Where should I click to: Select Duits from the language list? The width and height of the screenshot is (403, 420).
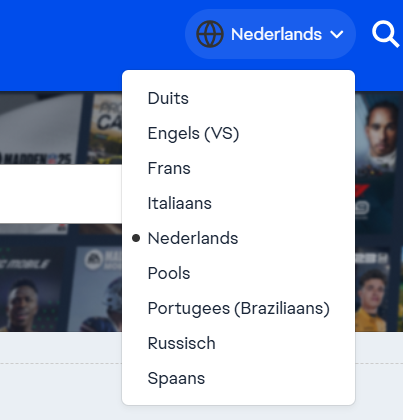point(168,98)
